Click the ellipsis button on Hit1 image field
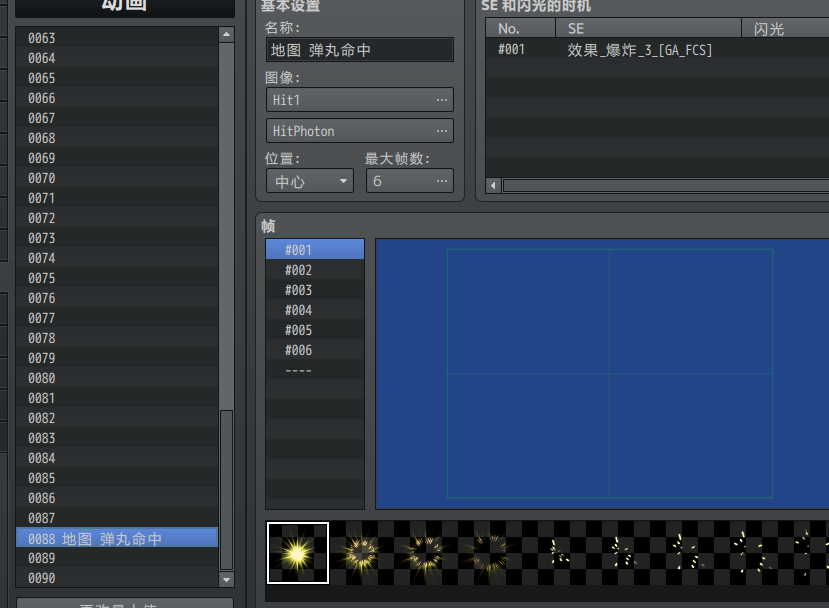 click(x=442, y=100)
